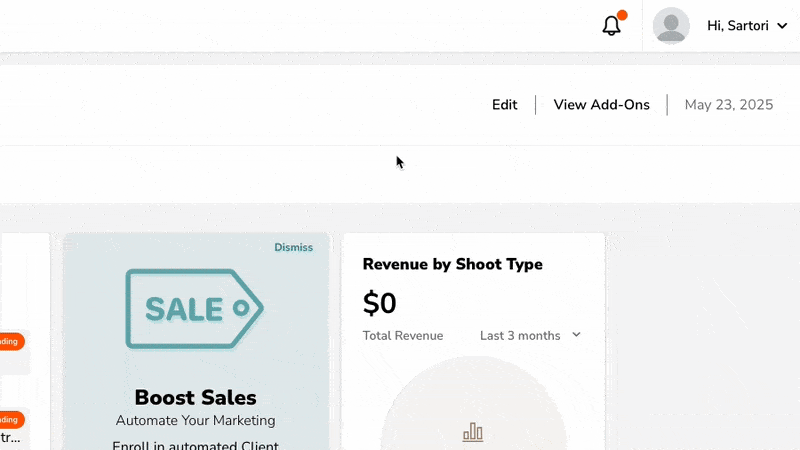Click Edit in the dashboard header
The width and height of the screenshot is (800, 450).
(504, 105)
